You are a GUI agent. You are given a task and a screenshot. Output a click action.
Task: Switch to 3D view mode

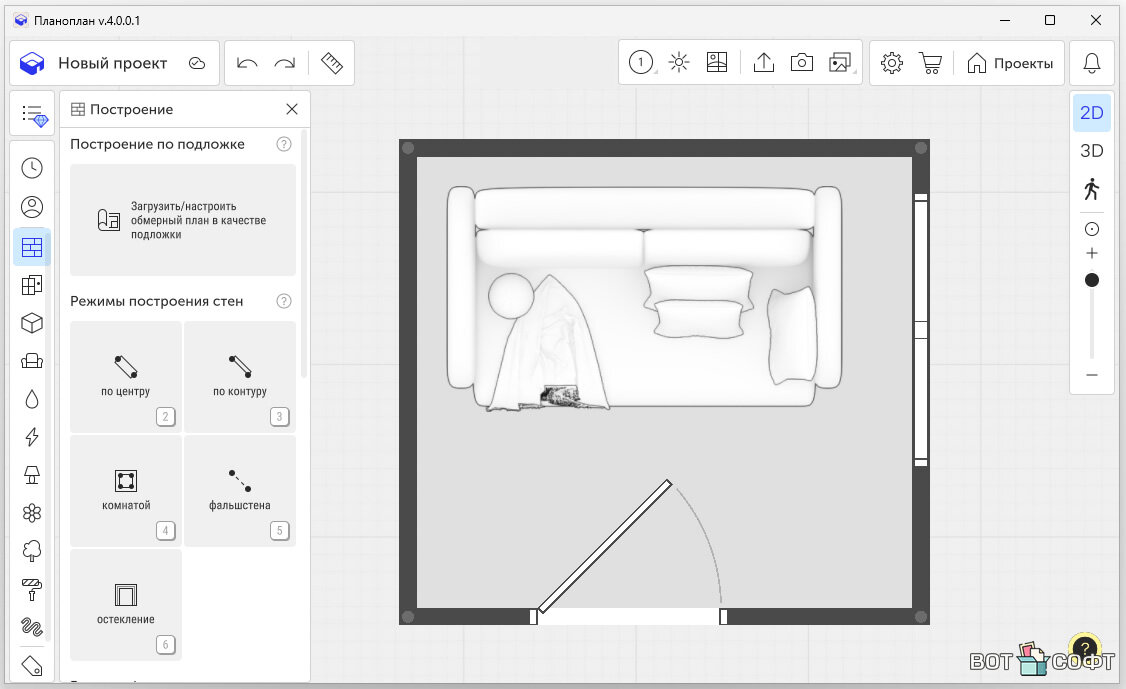[1092, 151]
